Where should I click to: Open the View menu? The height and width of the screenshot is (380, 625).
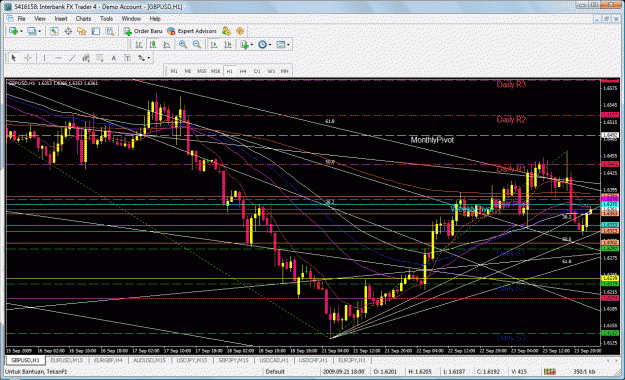40,19
